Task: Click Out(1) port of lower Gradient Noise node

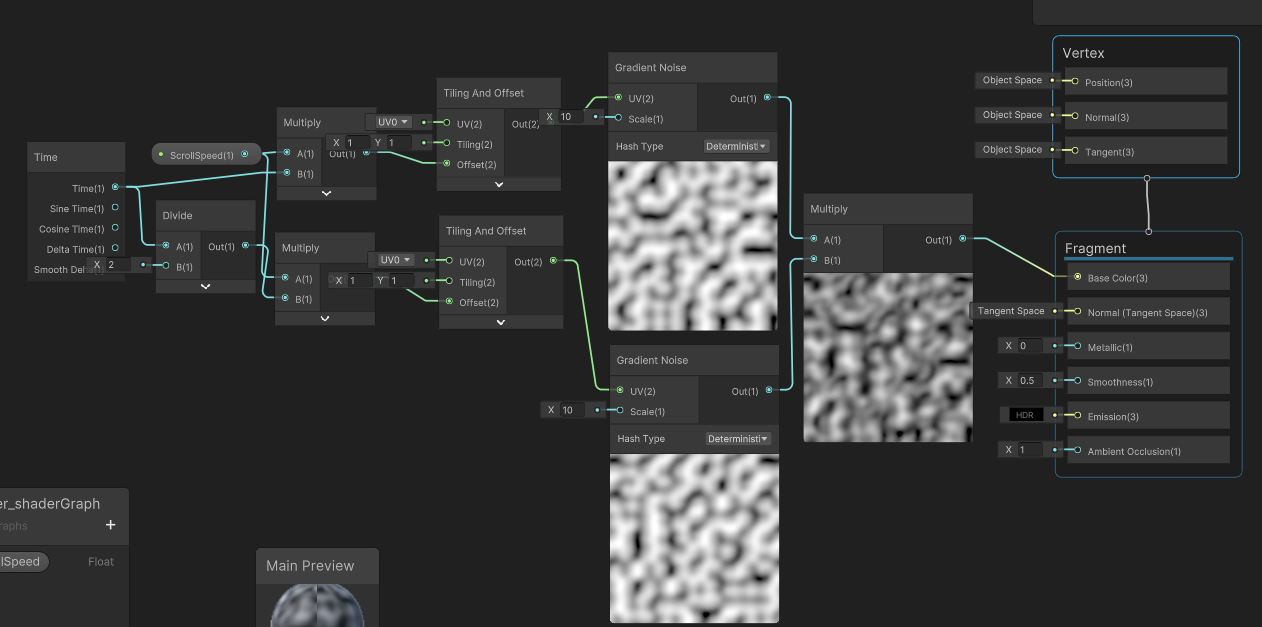Action: pos(768,390)
